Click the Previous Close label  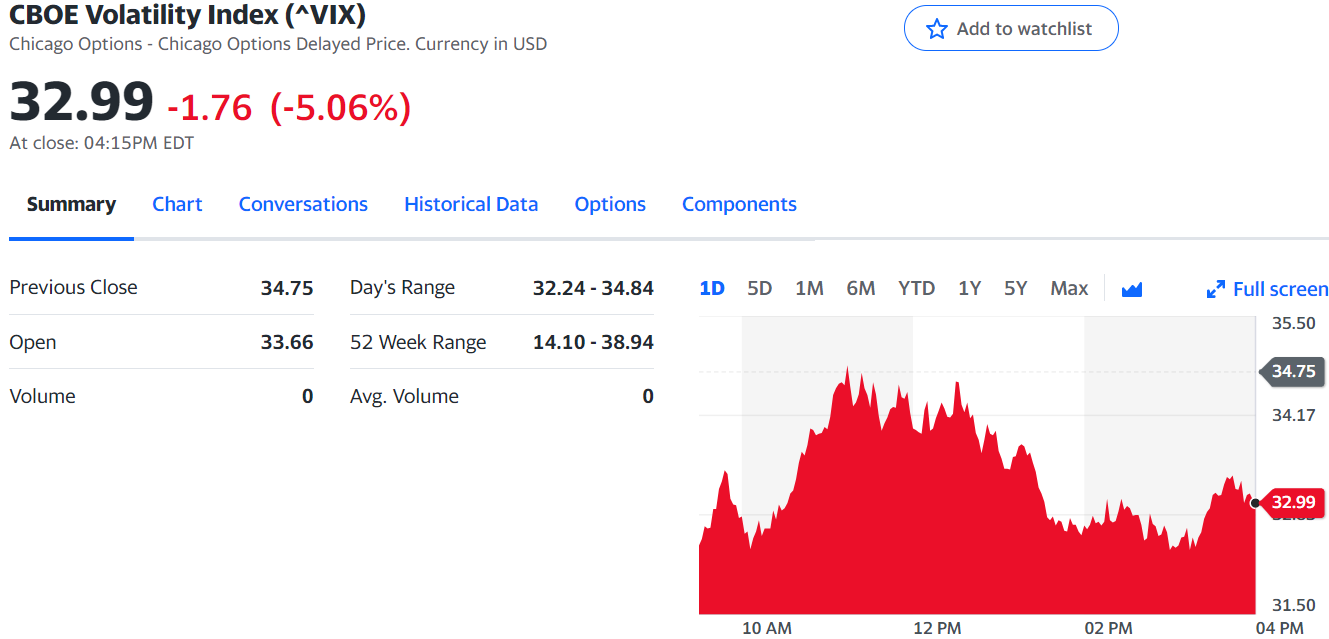coord(73,287)
